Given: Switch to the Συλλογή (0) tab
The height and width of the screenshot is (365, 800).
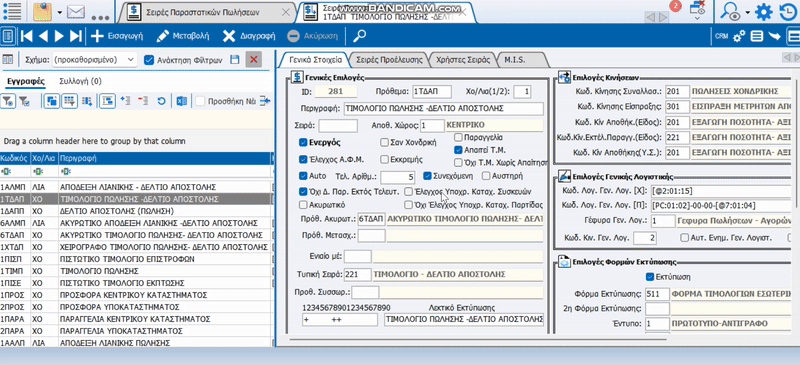Looking at the screenshot, I should pyautogui.click(x=80, y=81).
